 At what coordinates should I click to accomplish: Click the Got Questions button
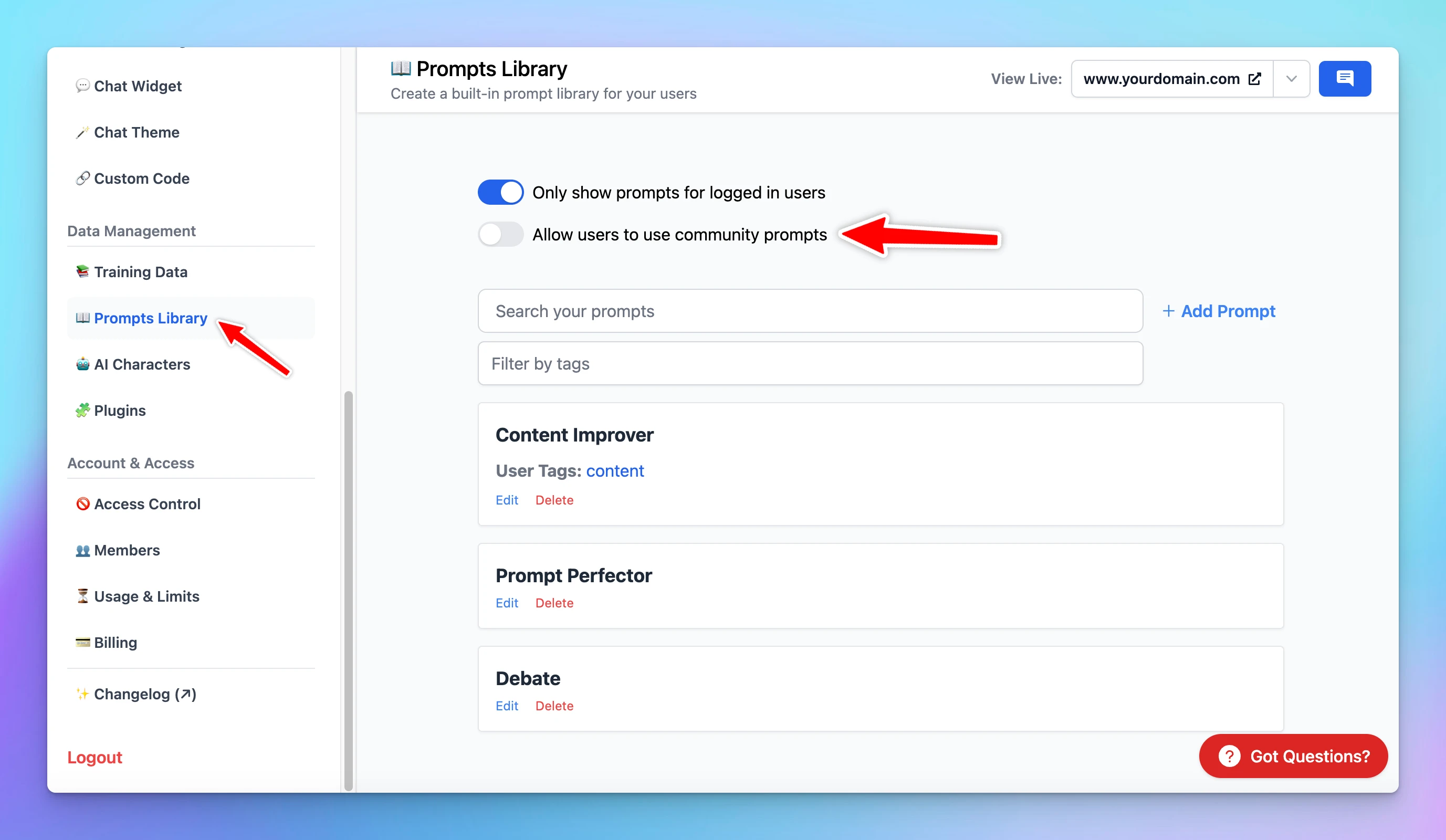[1293, 756]
